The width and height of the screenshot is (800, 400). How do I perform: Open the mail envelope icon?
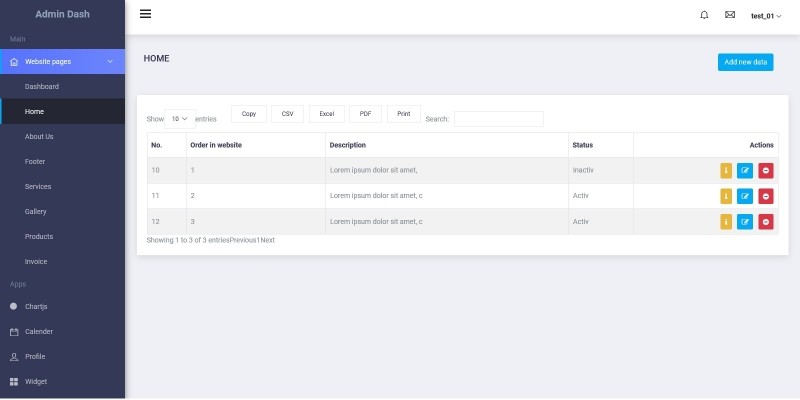[x=730, y=15]
